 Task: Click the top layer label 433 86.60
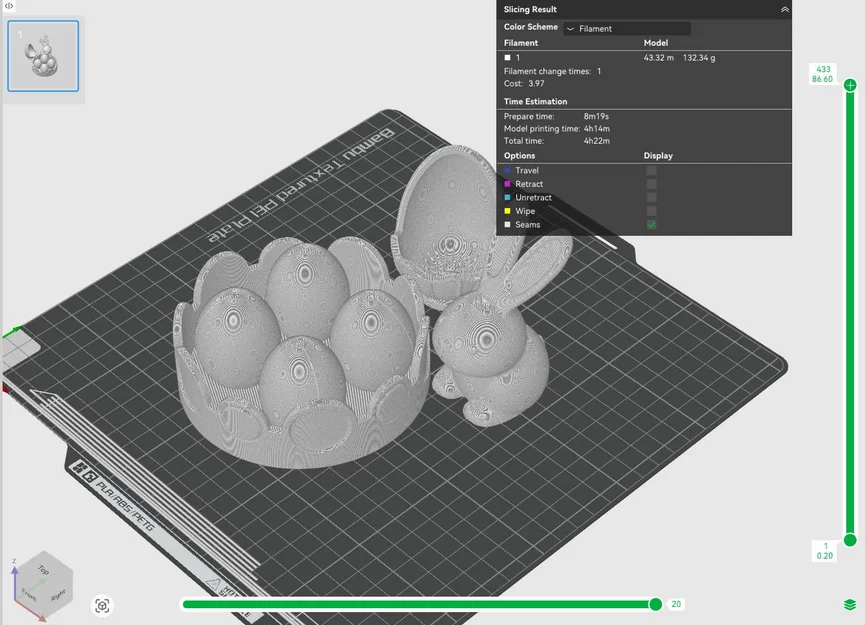[x=823, y=74]
